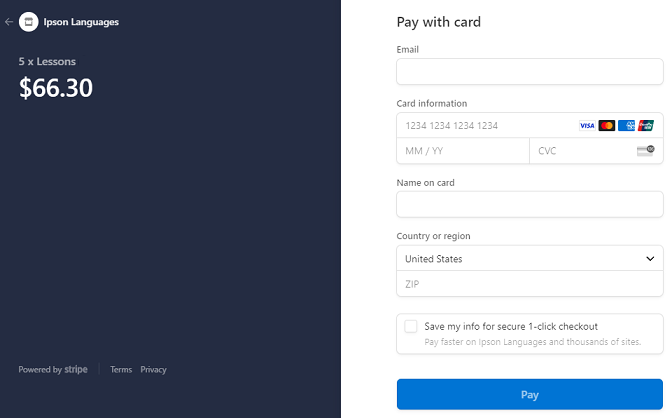This screenshot has height=418, width=672.
Task: Click the blue Pay button
Action: click(530, 394)
